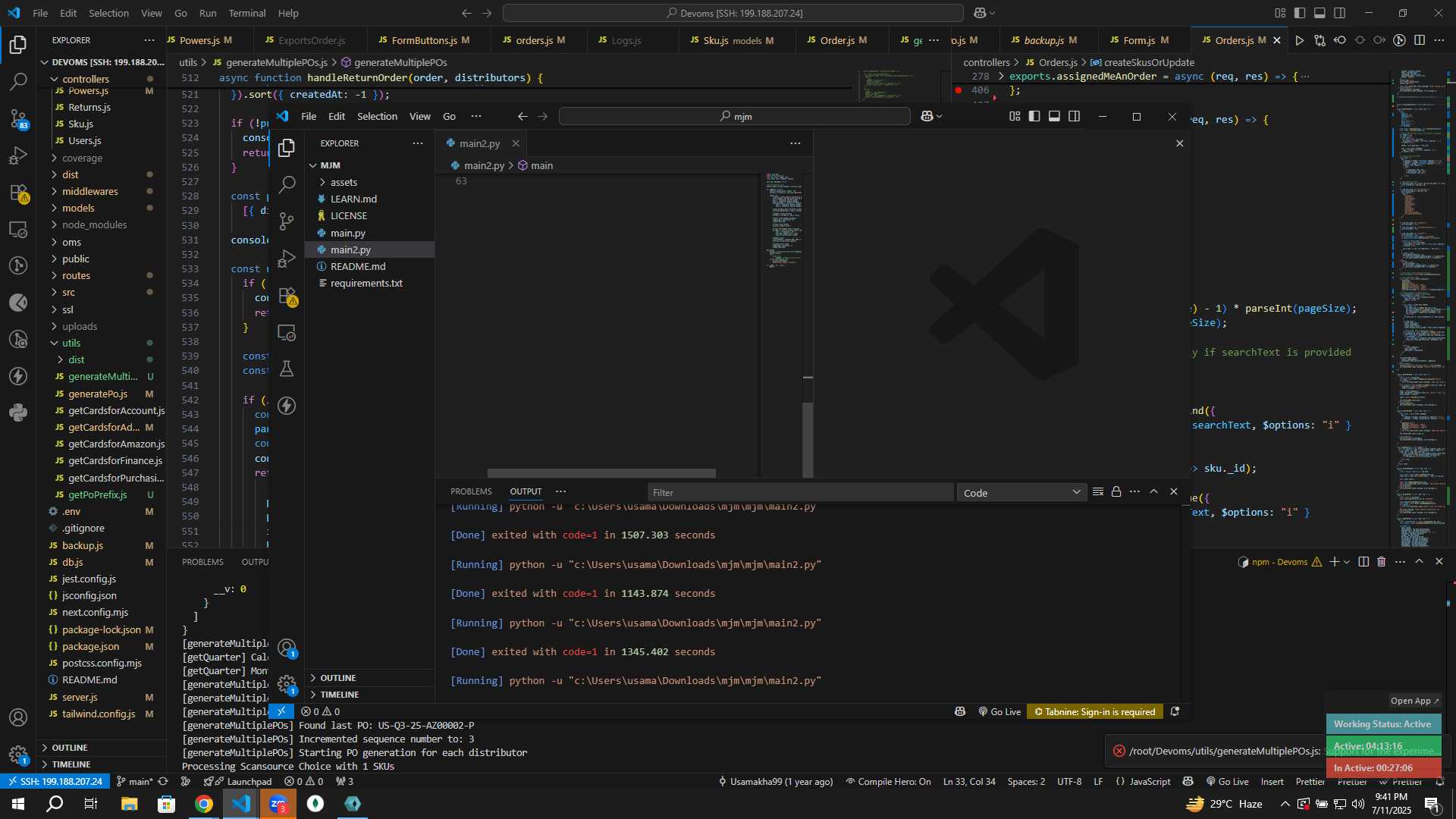
Task: Switch to PROBLEMS tab in mjm panel
Action: point(471,491)
